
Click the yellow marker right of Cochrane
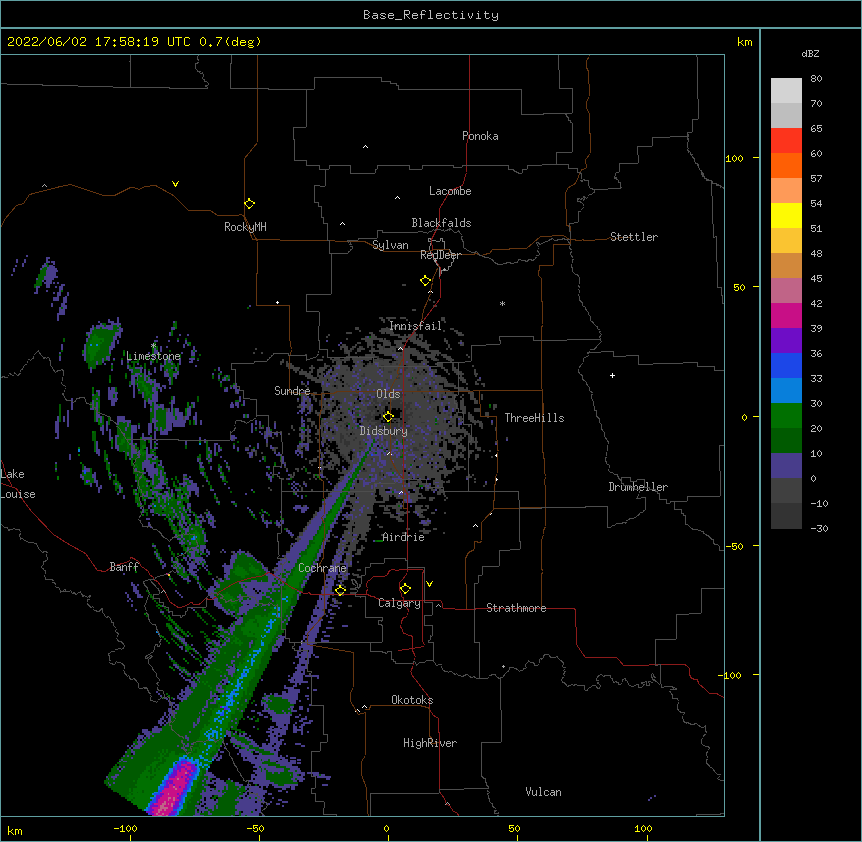tap(340, 590)
